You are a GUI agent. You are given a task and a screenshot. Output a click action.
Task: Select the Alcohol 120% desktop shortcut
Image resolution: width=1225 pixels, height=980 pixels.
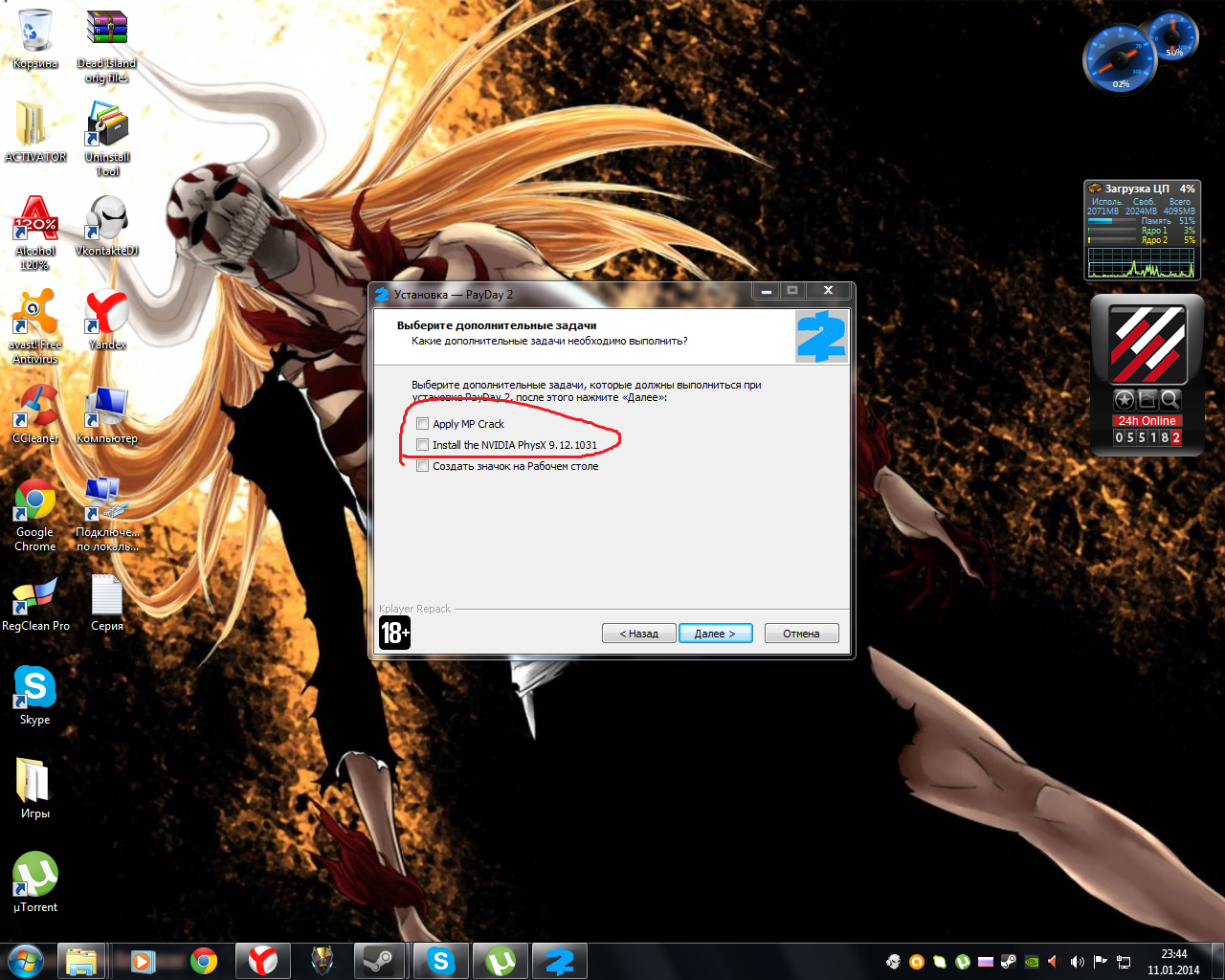pos(35,233)
